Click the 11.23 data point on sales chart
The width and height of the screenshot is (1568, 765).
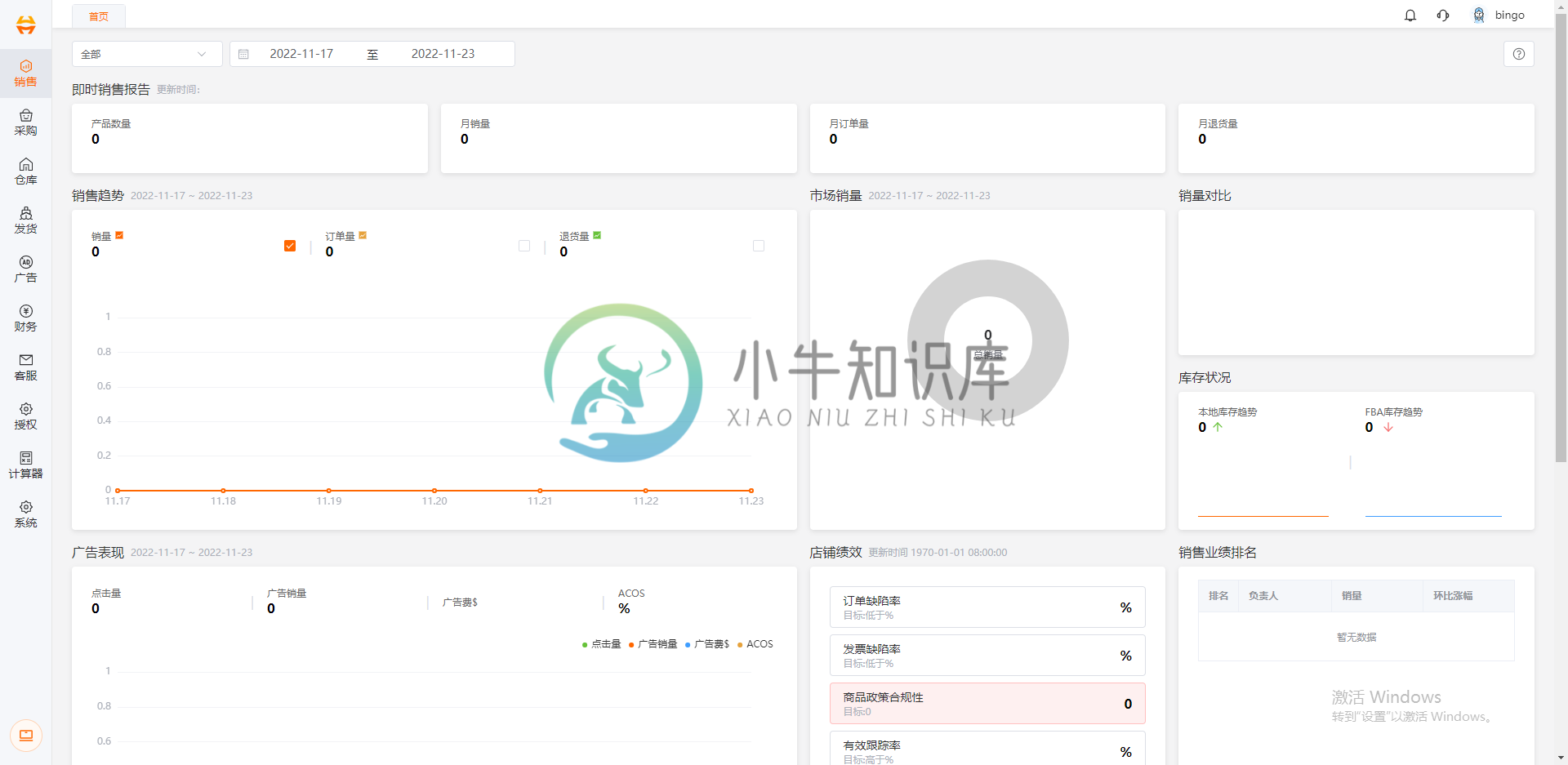point(751,491)
